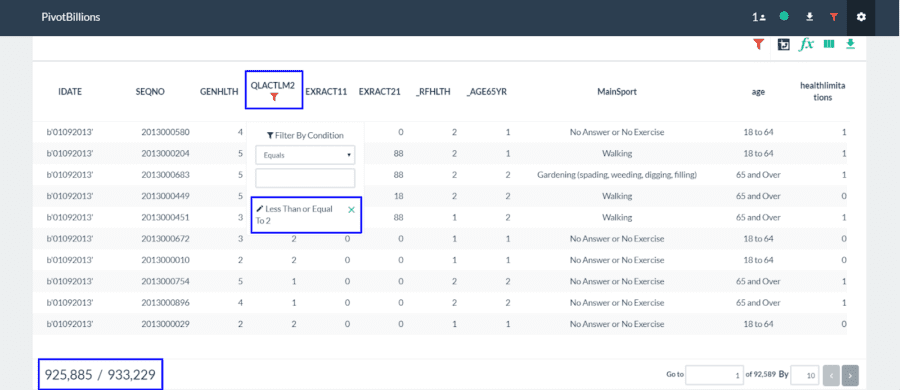Go to the next page of results
Screen dimensions: 900x390
click(x=850, y=375)
